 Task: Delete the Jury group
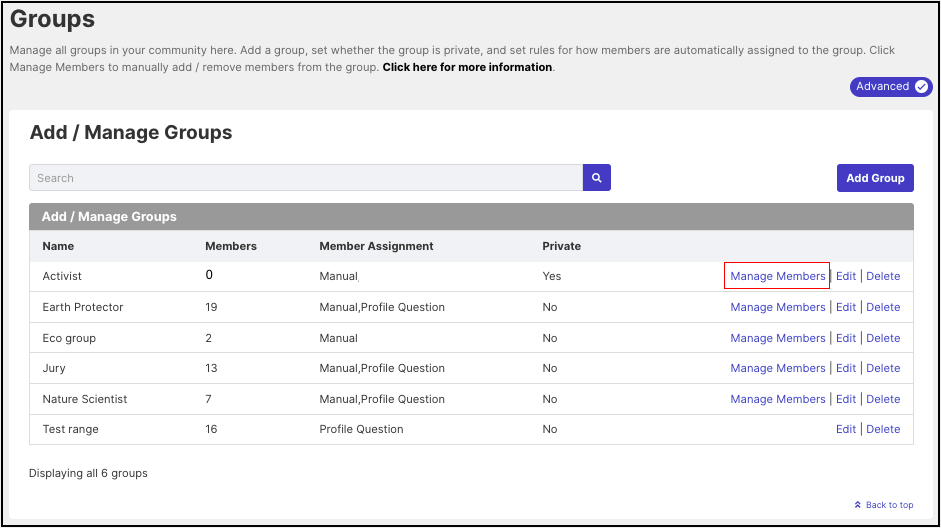883,368
